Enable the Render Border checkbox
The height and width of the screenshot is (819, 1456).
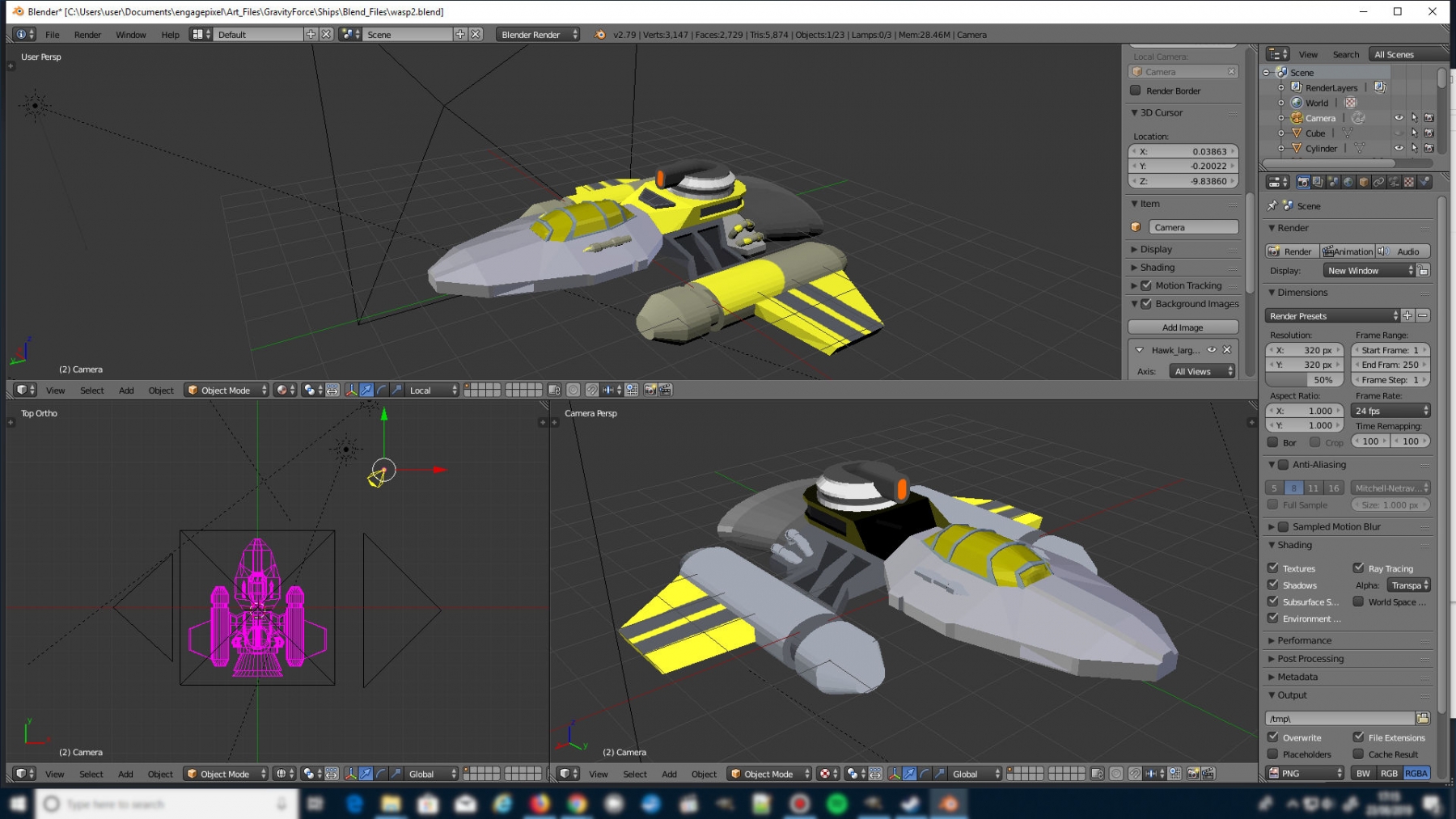point(1136,91)
